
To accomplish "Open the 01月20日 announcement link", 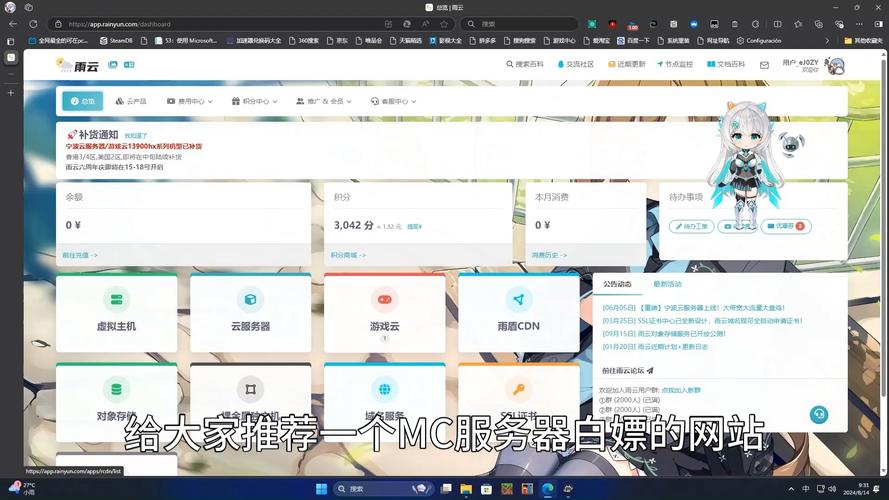I will [x=655, y=347].
